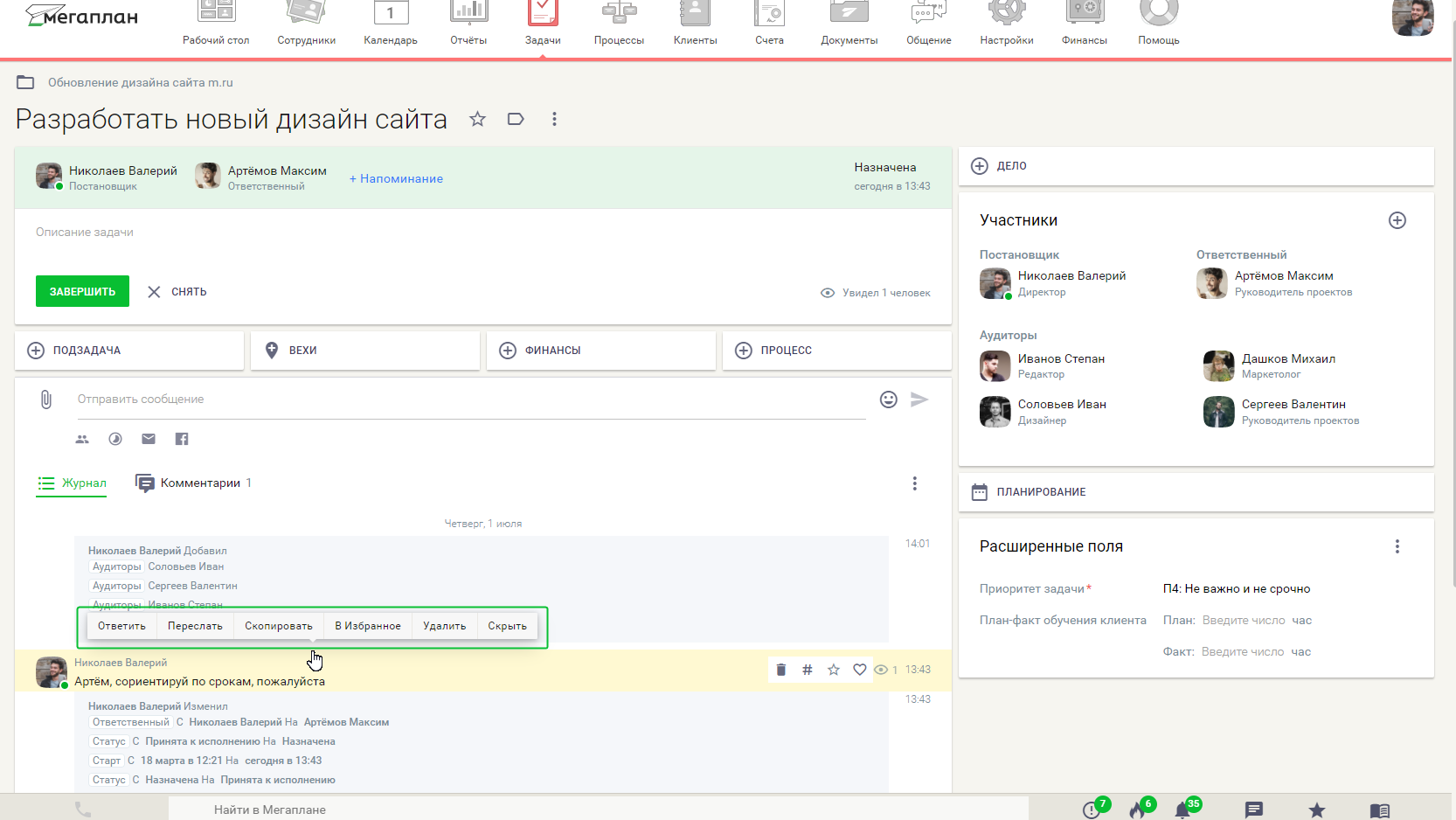Viewport: 1456px width, 820px height.
Task: Open auditor Иванов Степан profile
Action: tap(1061, 359)
